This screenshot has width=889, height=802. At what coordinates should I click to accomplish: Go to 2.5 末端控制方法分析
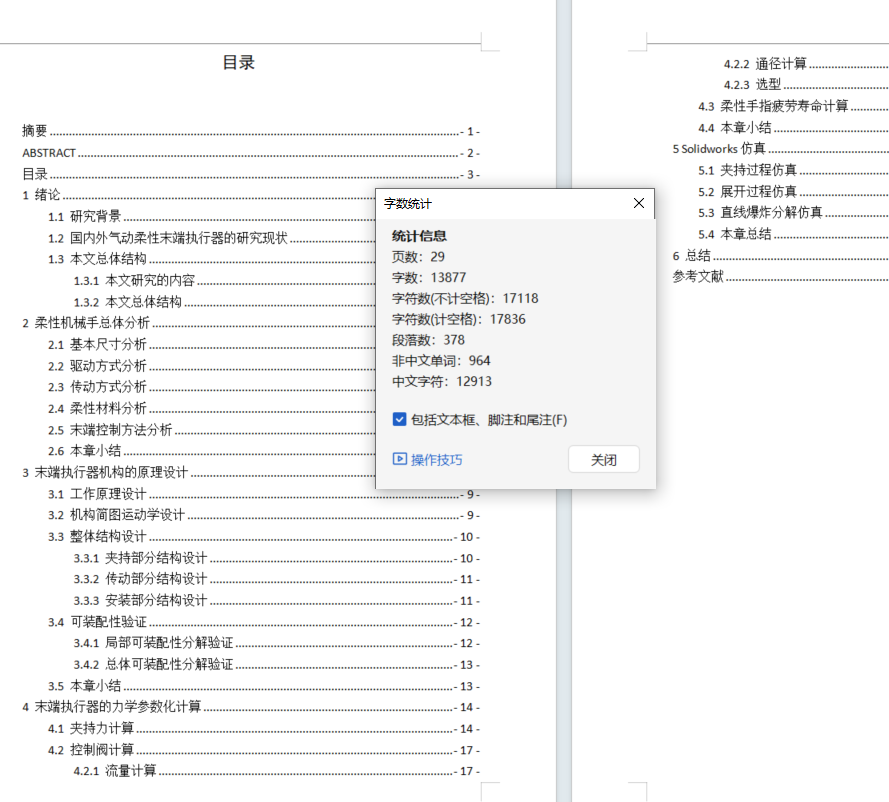click(211, 430)
